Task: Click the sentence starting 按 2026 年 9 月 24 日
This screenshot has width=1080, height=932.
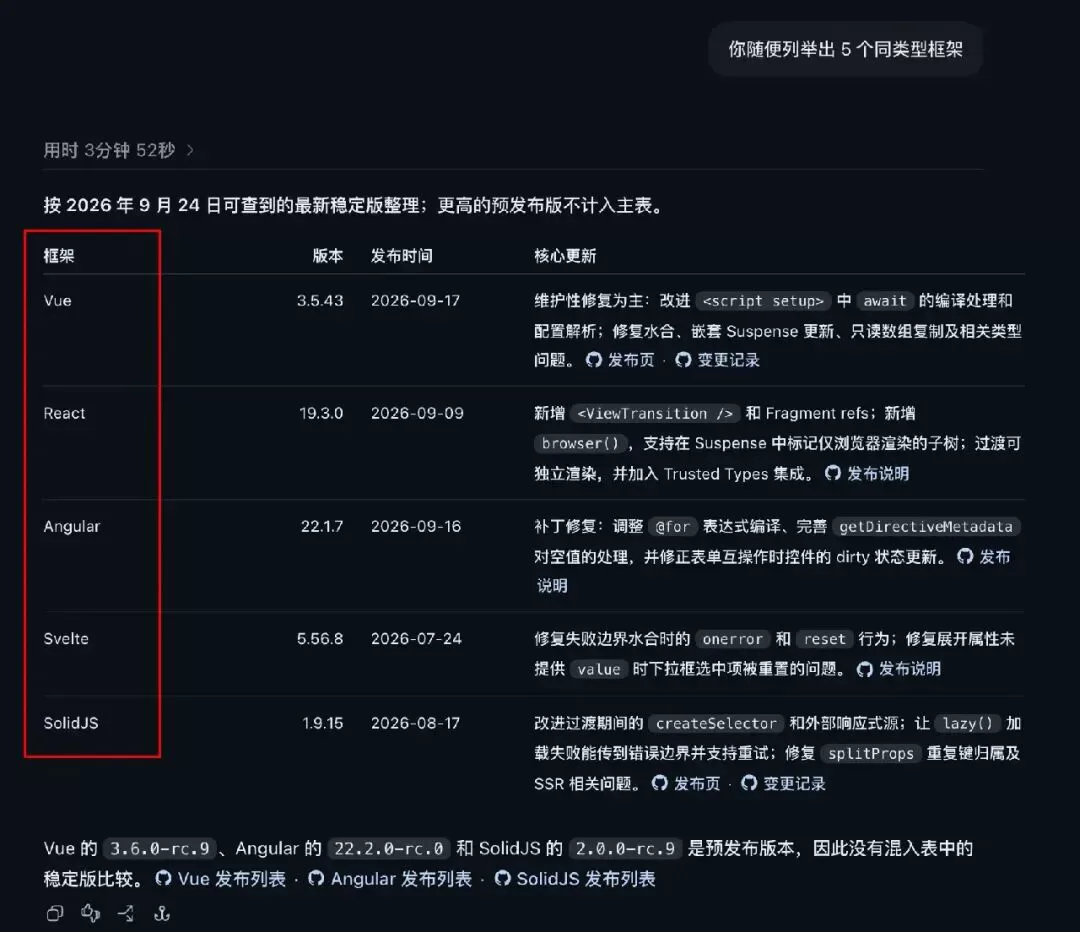Action: pyautogui.click(x=354, y=205)
